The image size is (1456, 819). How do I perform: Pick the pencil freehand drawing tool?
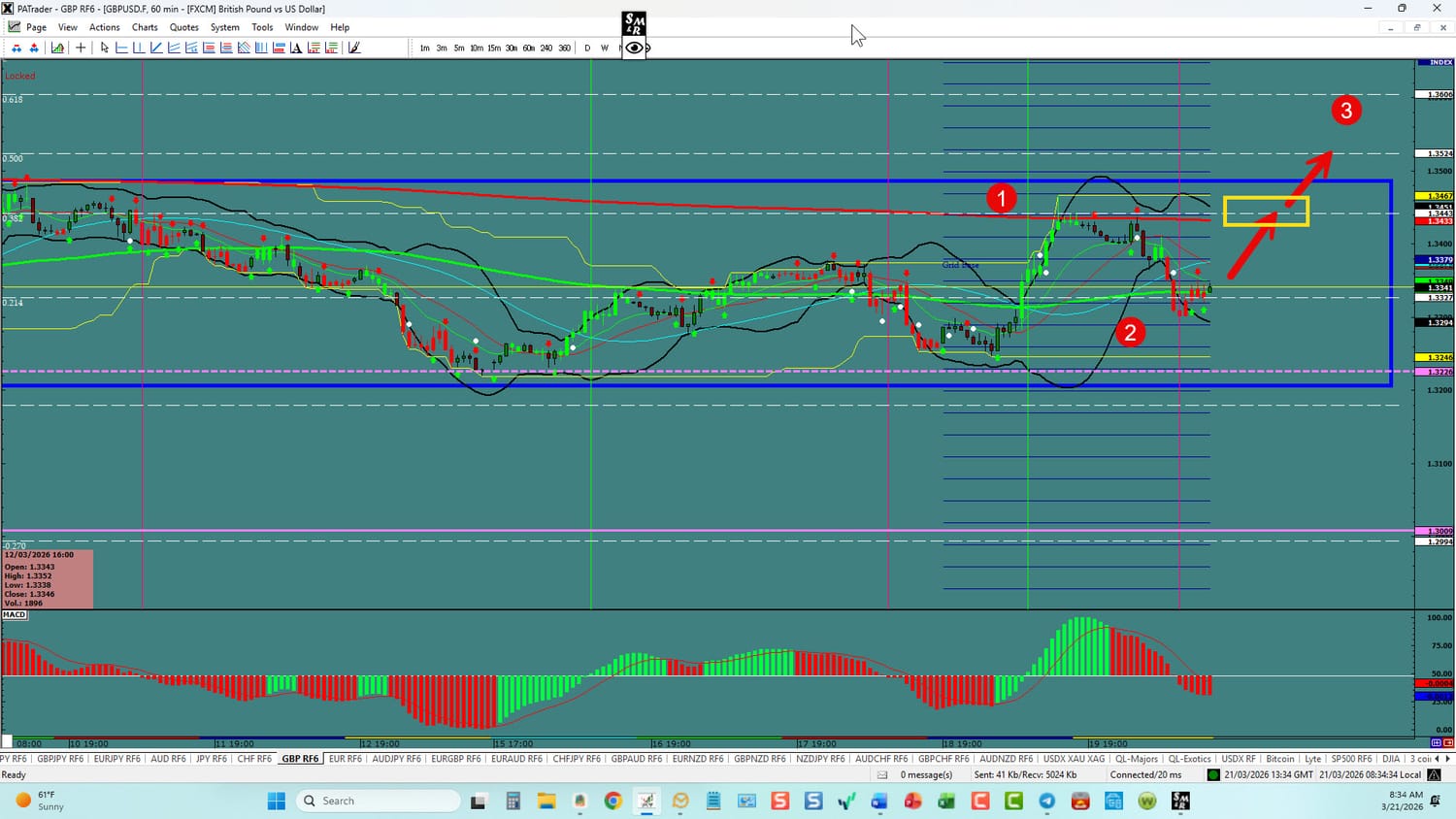click(354, 48)
